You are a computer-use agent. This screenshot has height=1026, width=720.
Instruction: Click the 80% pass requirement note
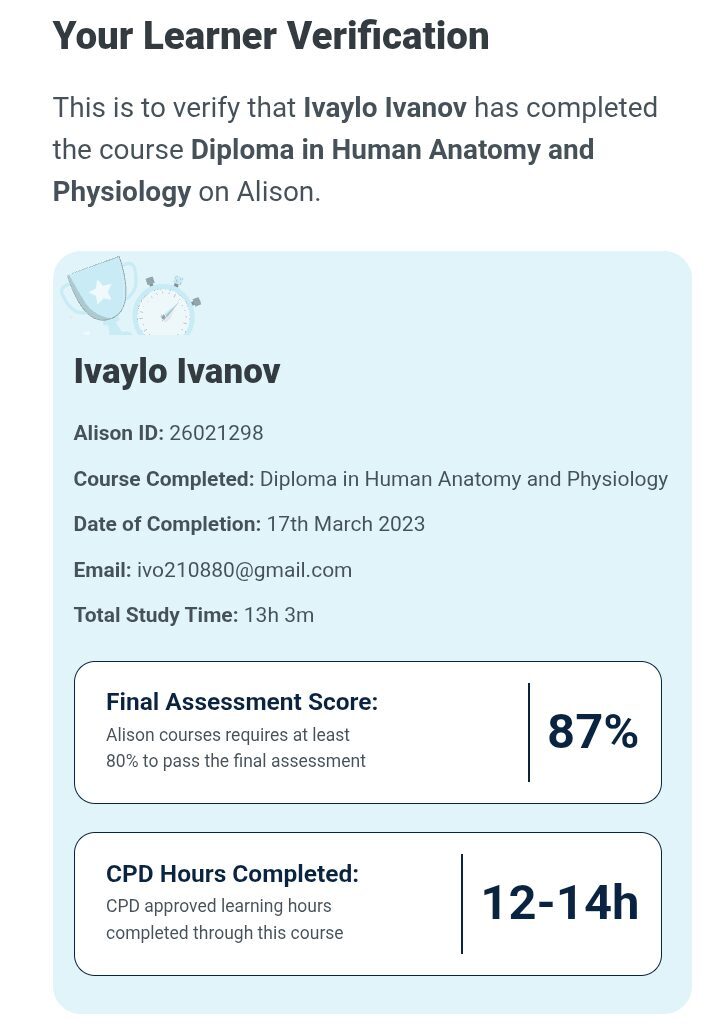pyautogui.click(x=236, y=748)
